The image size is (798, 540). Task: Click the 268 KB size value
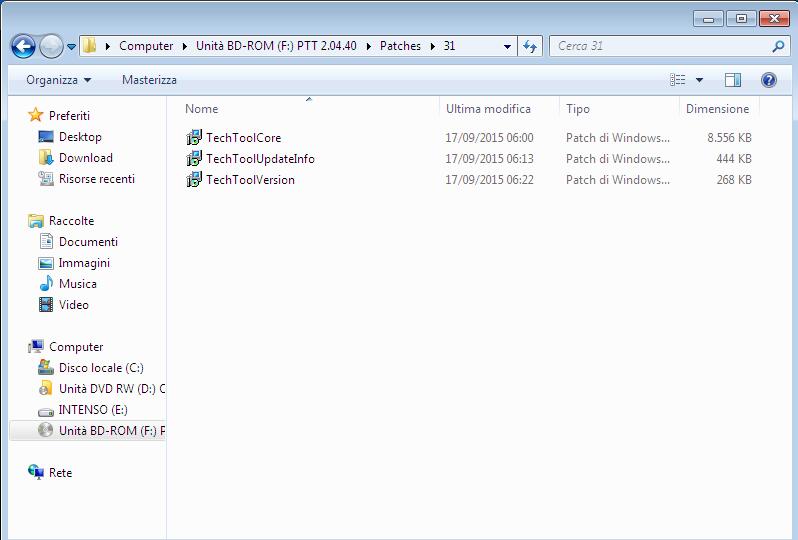point(733,180)
